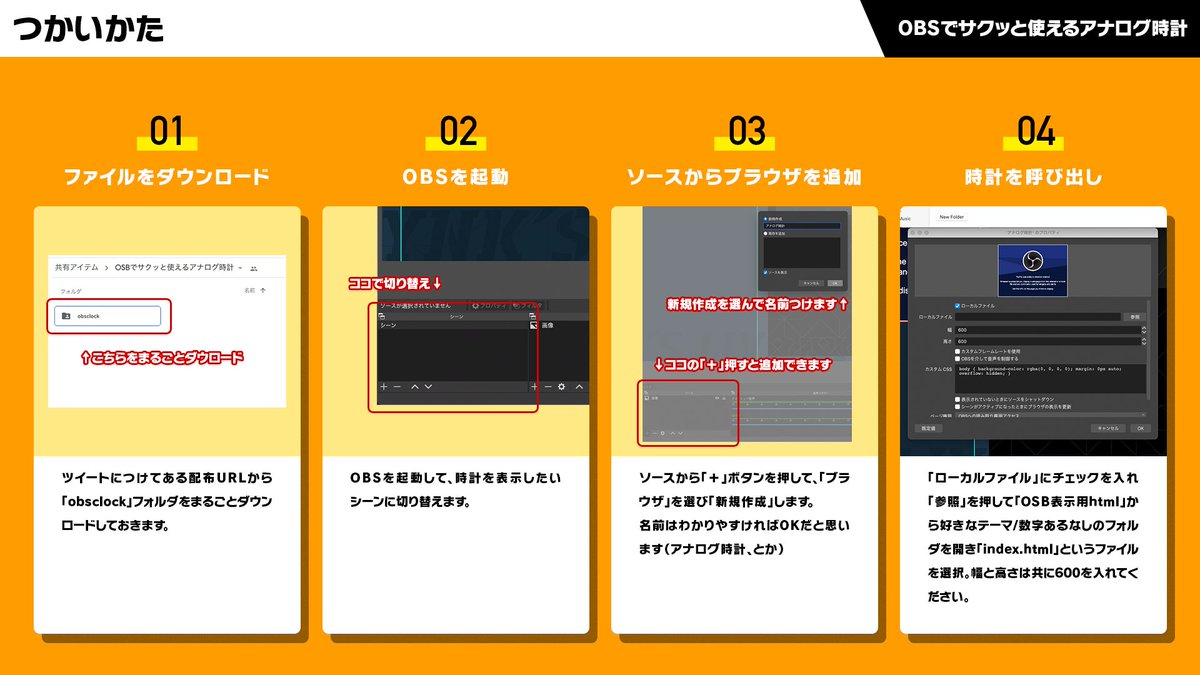The height and width of the screenshot is (675, 1200).
Task: Add a scene with the scenes panel plus icon
Action: [384, 387]
